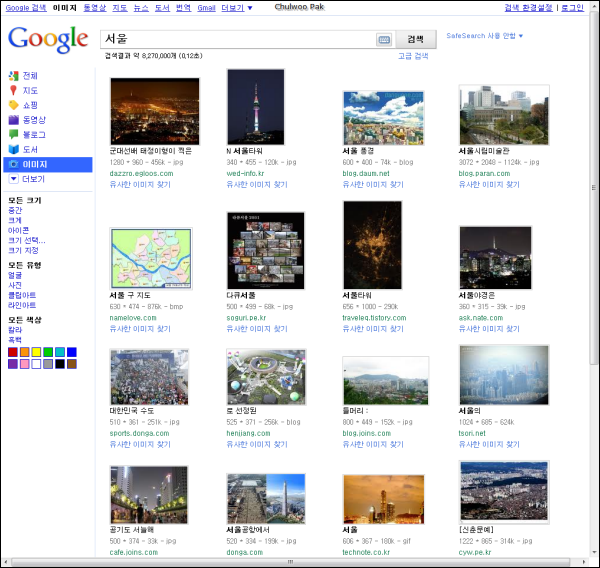Filter by 라인아트 type
This screenshot has height=568, width=600.
[x=22, y=305]
